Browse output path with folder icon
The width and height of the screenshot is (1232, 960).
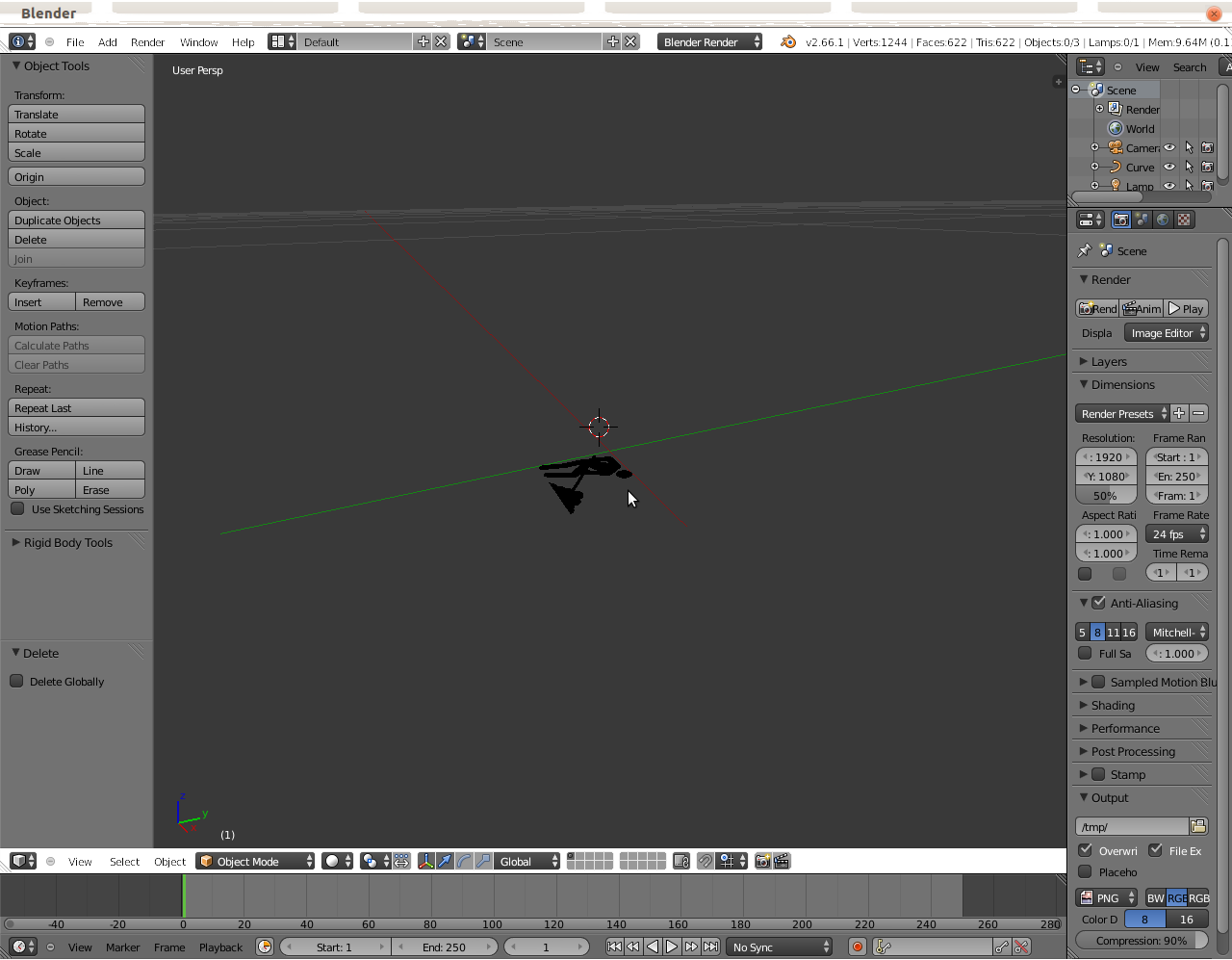coord(1198,826)
